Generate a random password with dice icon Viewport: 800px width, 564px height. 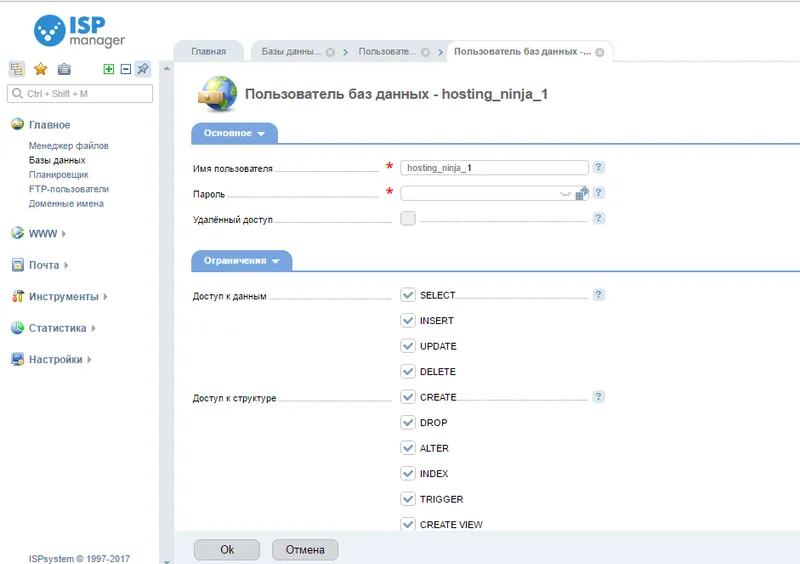pyautogui.click(x=582, y=193)
